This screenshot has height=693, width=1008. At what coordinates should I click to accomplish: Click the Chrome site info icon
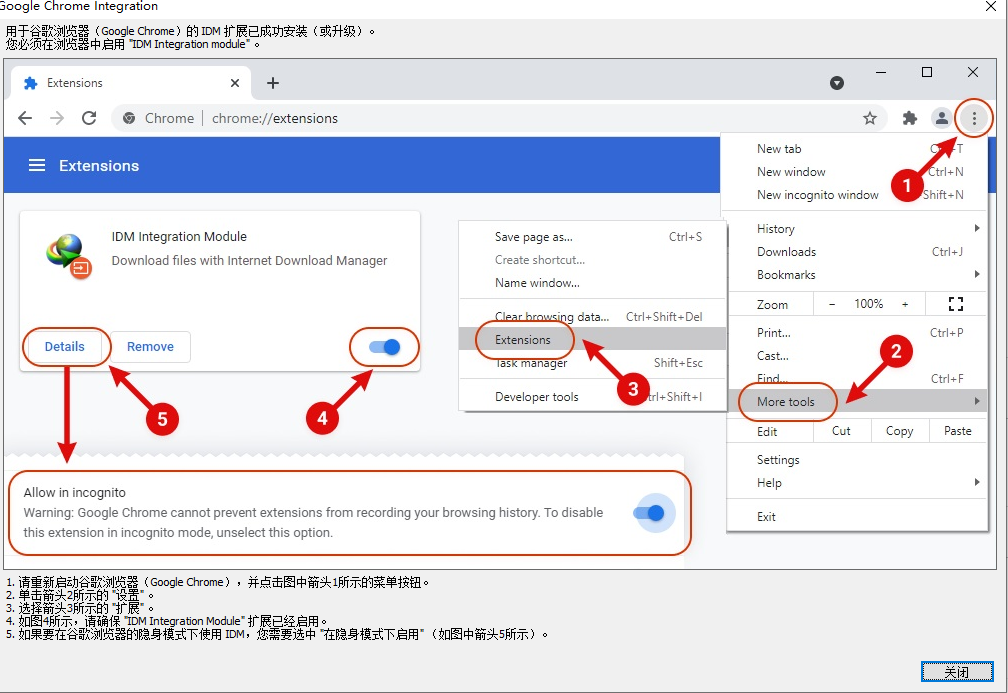[129, 118]
